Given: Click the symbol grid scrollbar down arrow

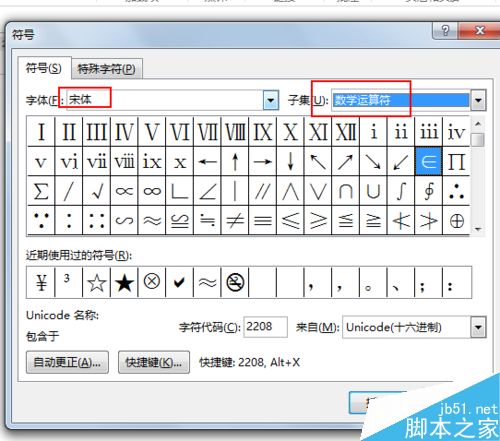Looking at the screenshot, I should (478, 229).
